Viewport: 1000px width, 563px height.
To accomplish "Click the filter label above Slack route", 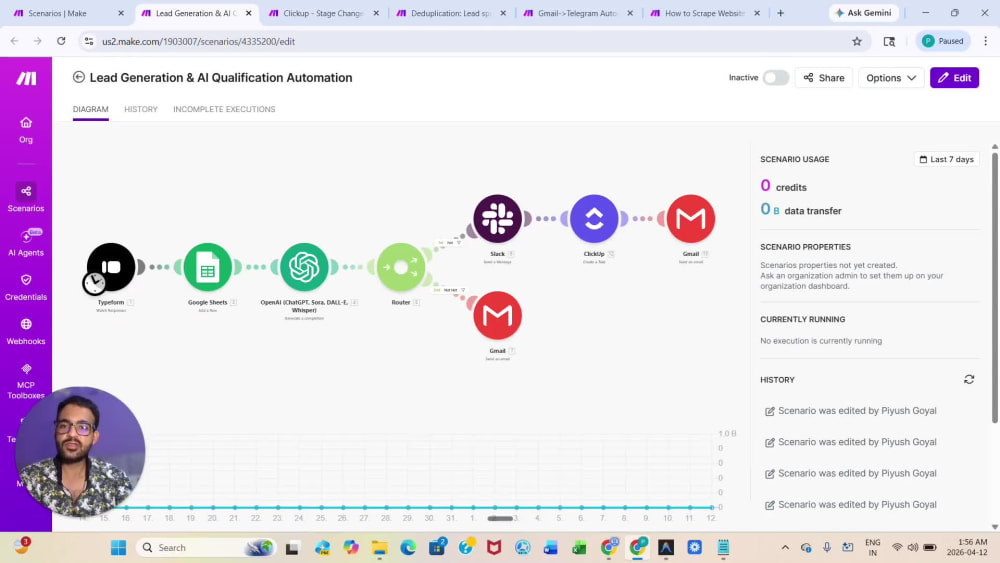I will click(x=450, y=242).
